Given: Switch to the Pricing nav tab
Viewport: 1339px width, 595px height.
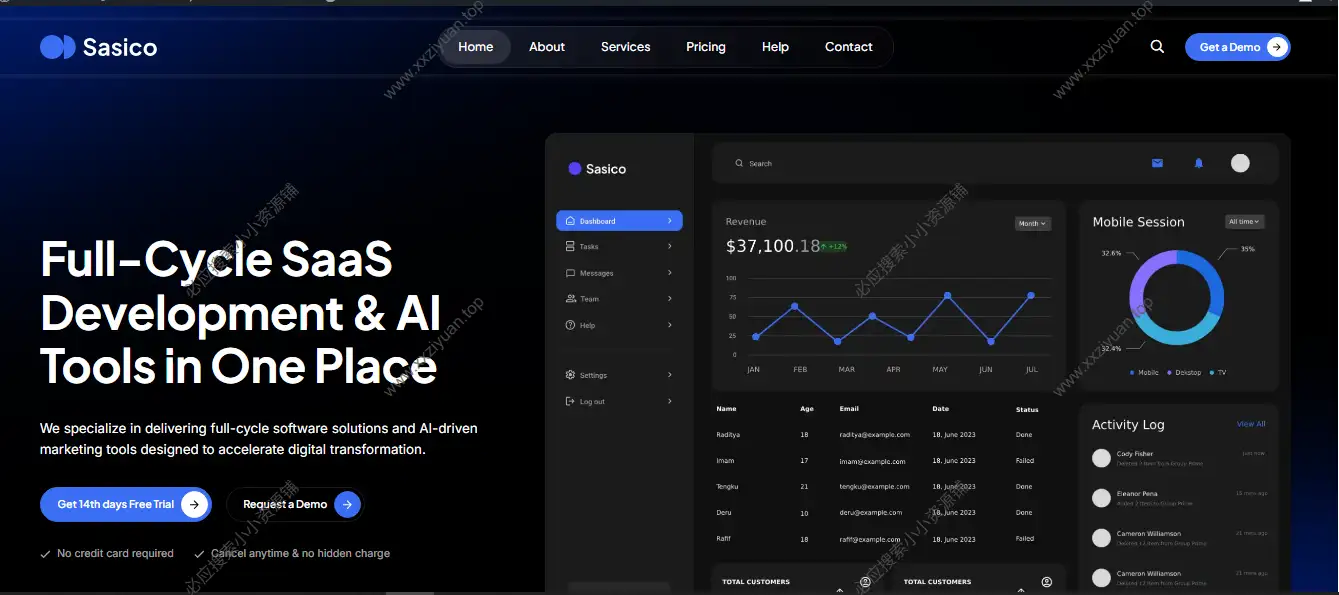Looking at the screenshot, I should point(705,46).
